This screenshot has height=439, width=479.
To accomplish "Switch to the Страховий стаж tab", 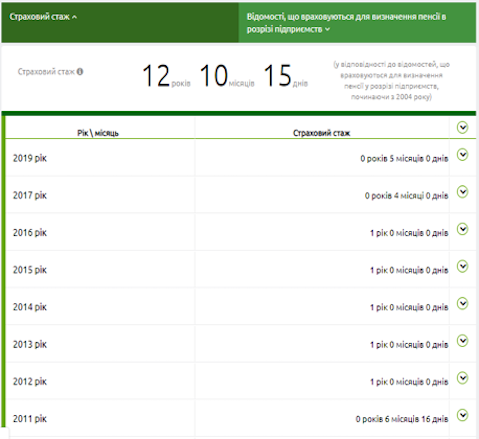I will 120,22.
